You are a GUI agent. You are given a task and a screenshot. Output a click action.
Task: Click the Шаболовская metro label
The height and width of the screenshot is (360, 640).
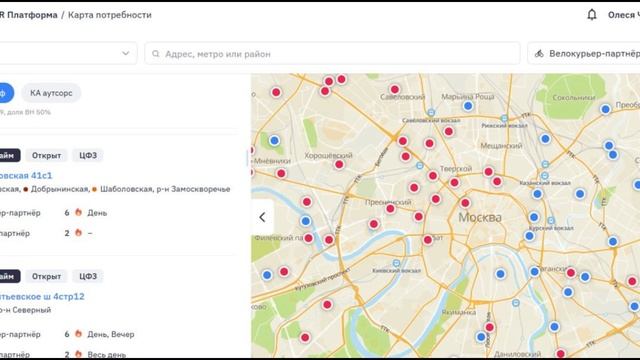click(126, 189)
